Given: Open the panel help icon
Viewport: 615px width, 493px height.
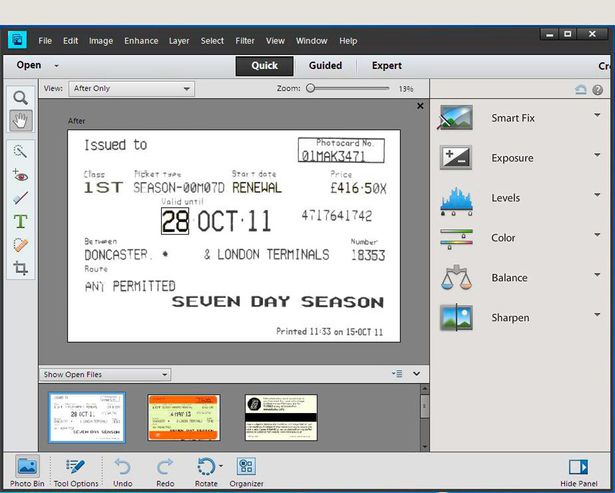Looking at the screenshot, I should click(597, 90).
